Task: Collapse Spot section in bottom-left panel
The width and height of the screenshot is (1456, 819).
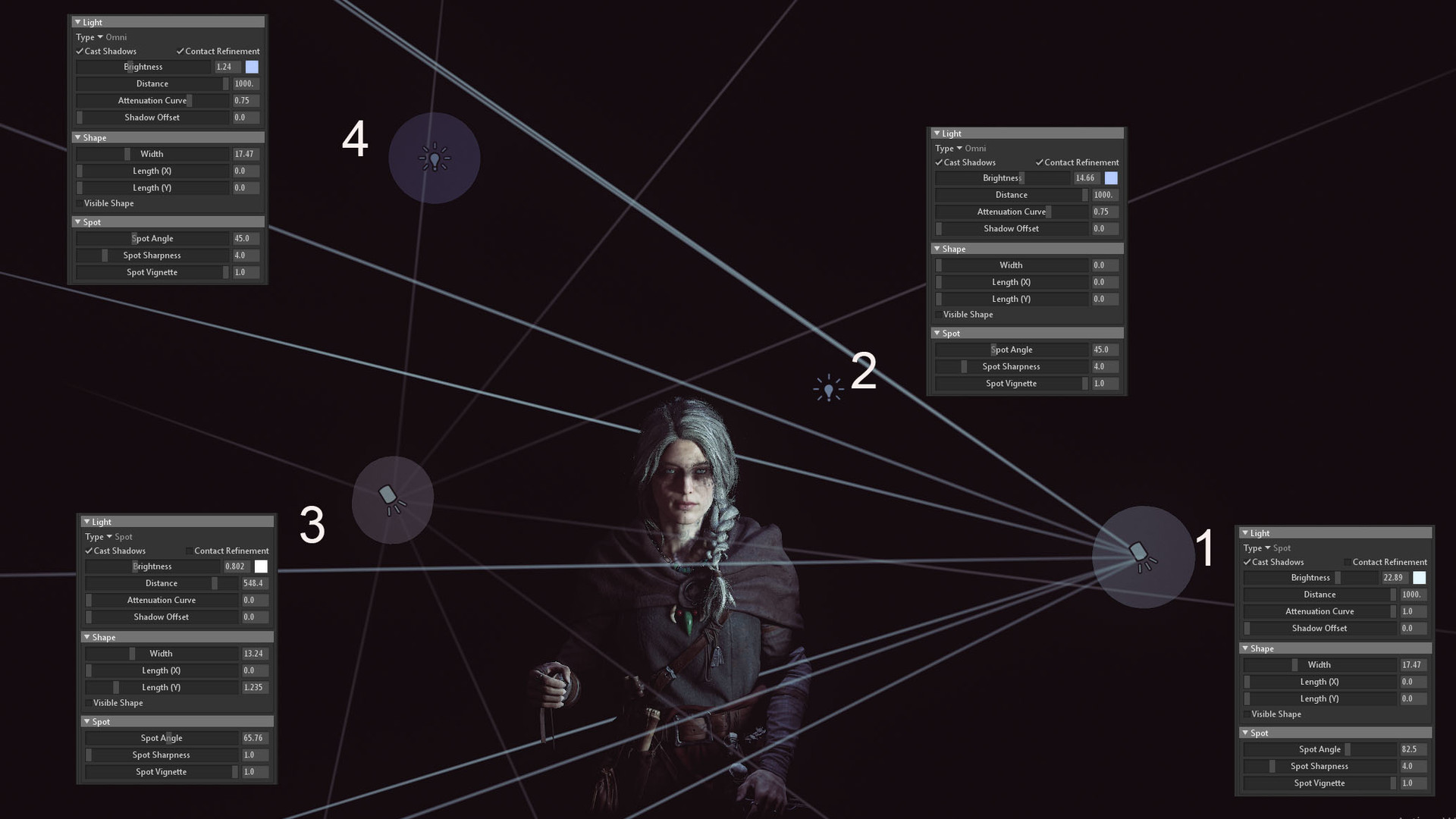Action: 87,722
